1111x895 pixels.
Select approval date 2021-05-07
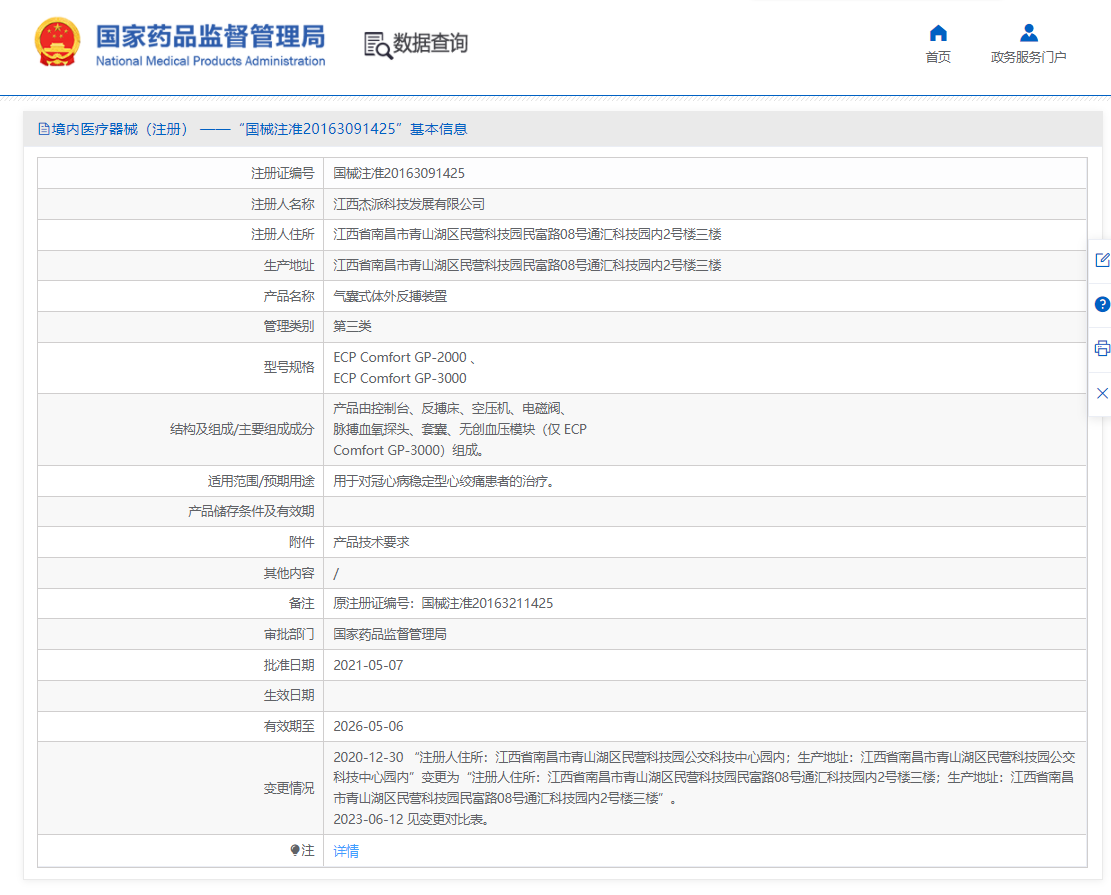click(368, 665)
